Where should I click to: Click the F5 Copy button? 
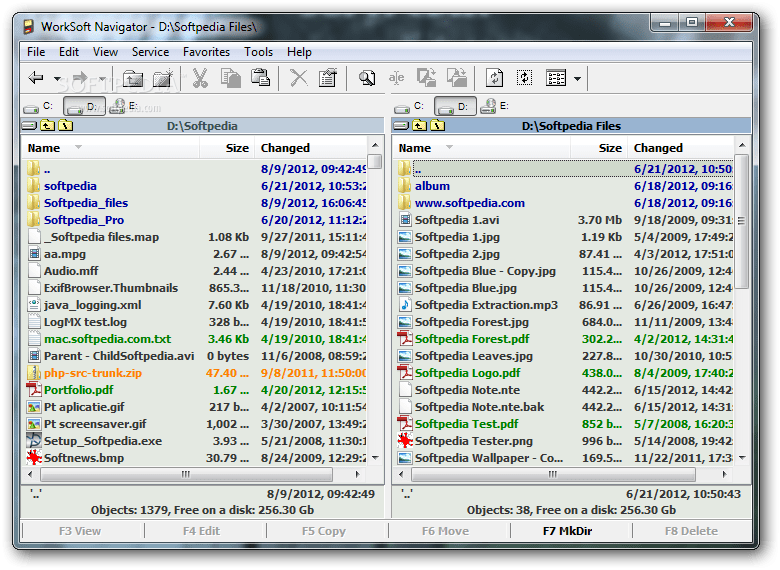[x=324, y=531]
